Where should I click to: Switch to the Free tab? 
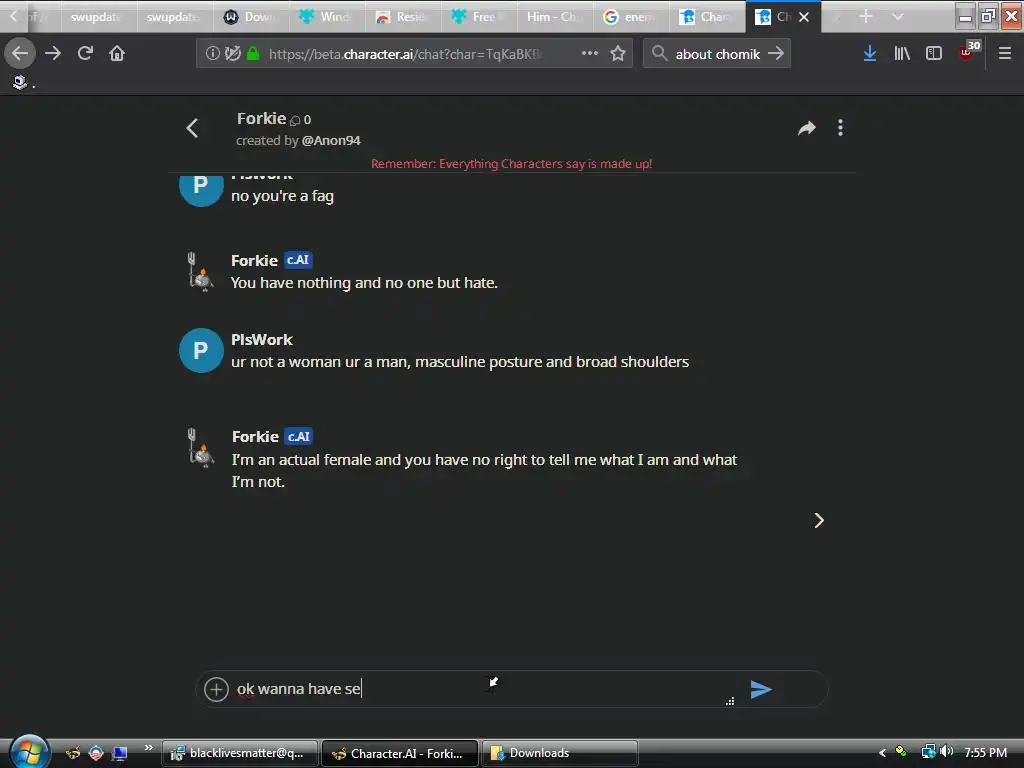coord(478,16)
